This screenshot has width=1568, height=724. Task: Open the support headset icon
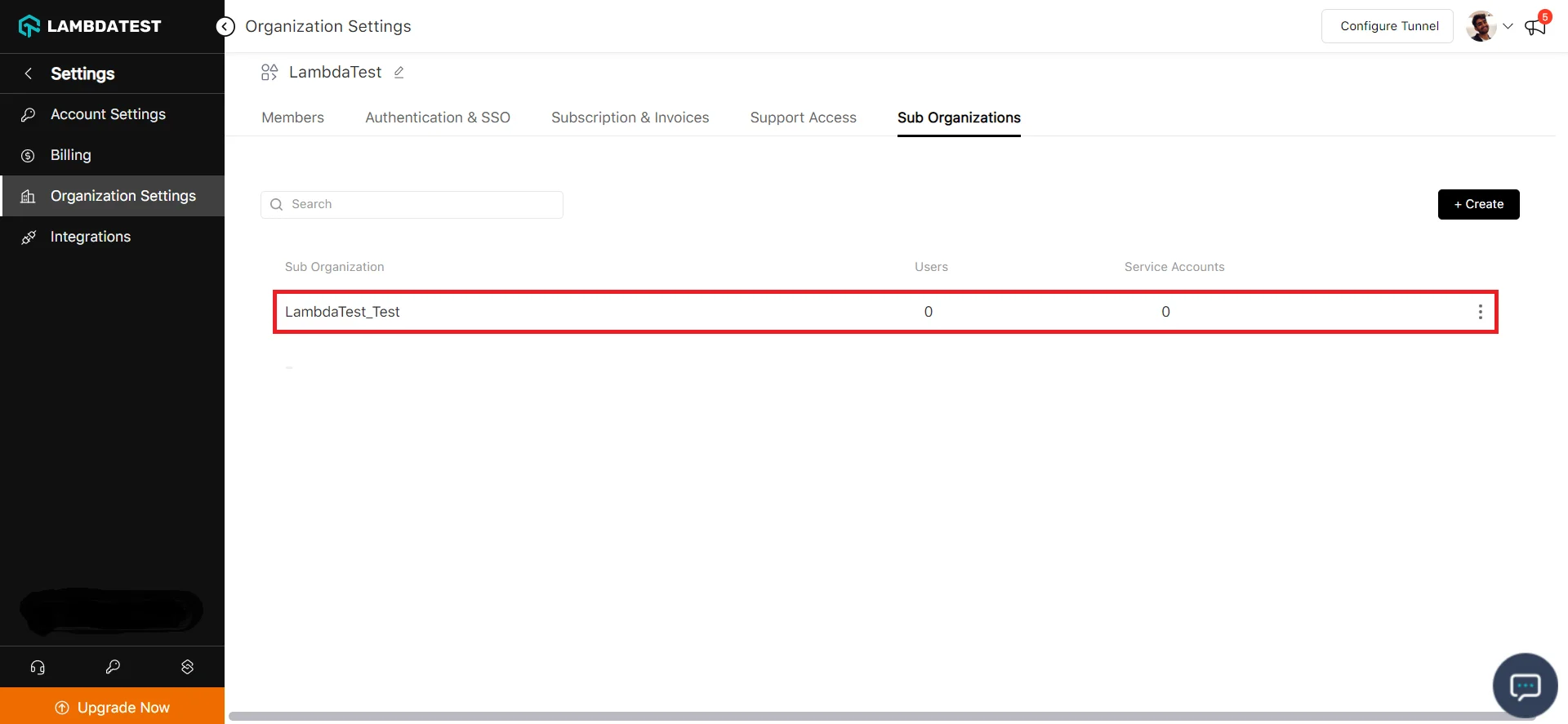(38, 667)
